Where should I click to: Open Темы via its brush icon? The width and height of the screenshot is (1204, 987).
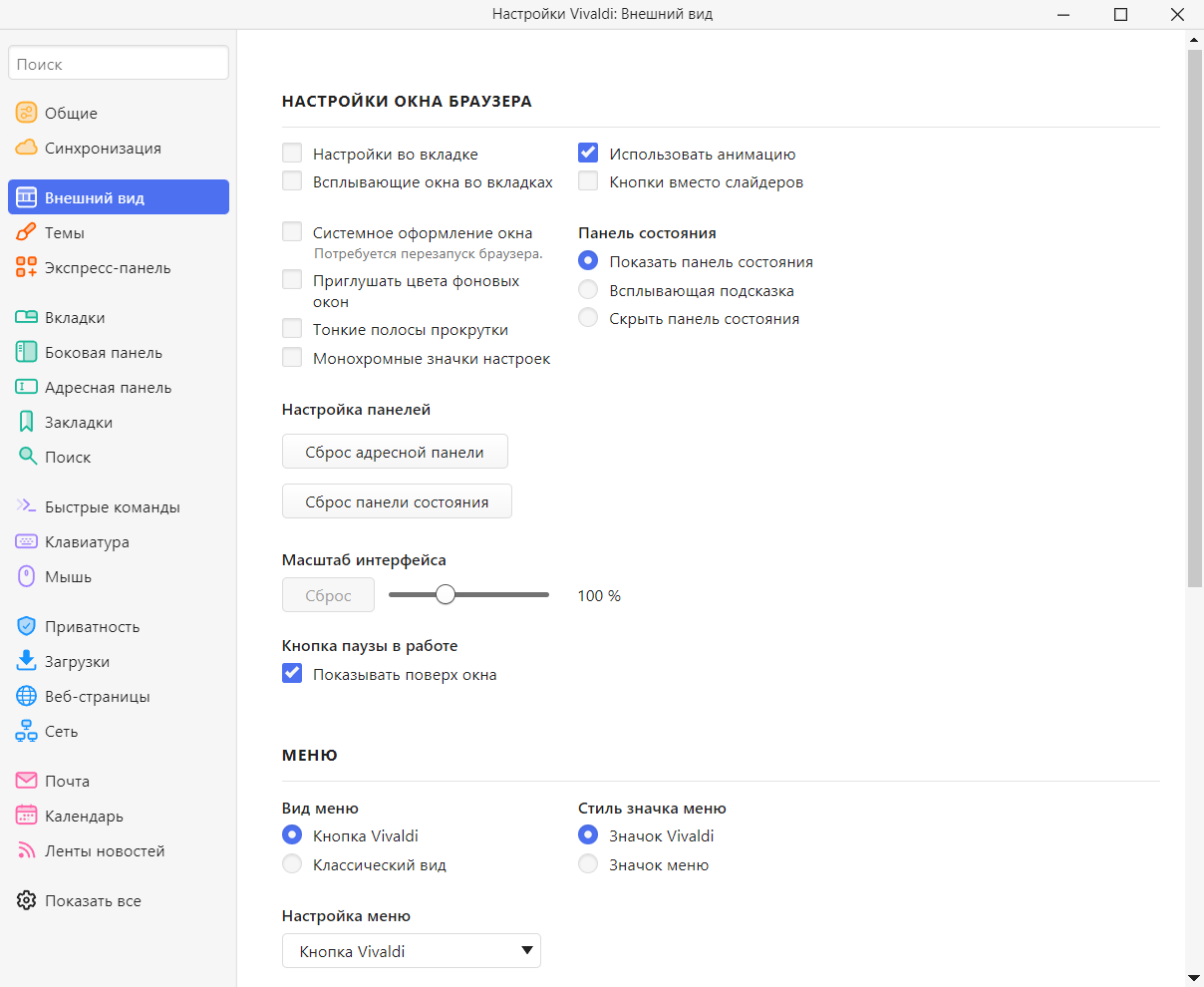27,232
